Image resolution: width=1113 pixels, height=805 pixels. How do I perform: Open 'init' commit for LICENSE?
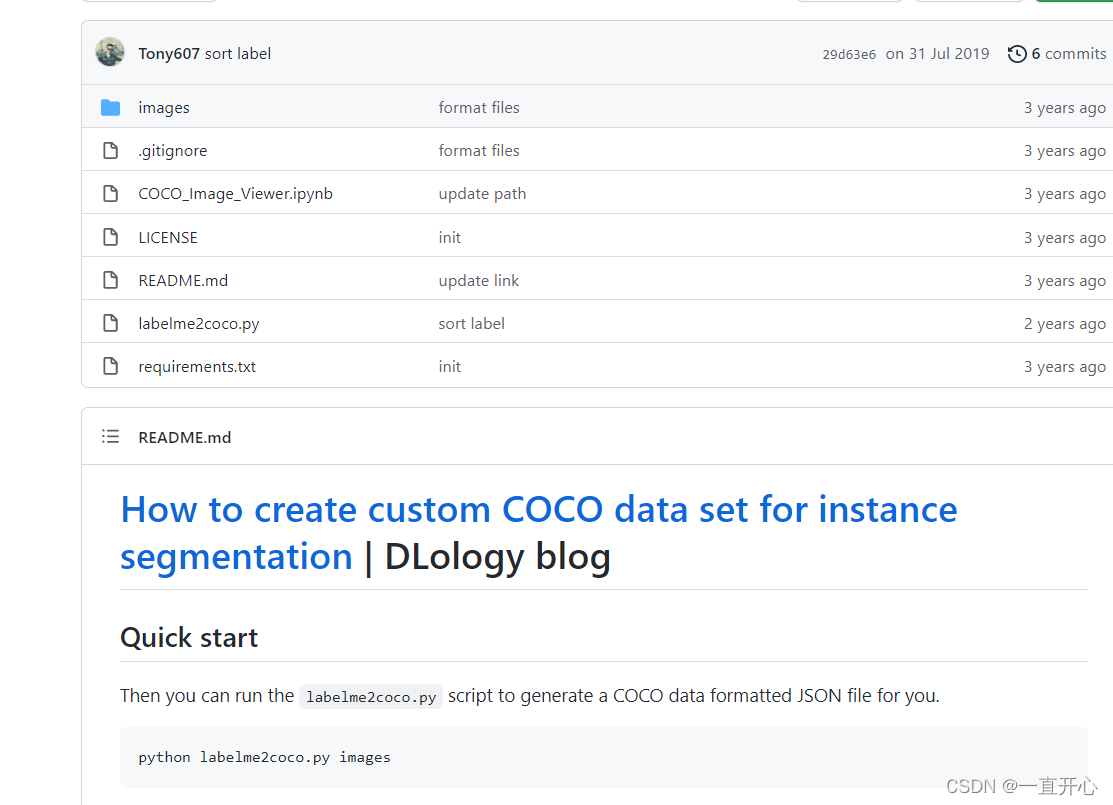pos(449,238)
